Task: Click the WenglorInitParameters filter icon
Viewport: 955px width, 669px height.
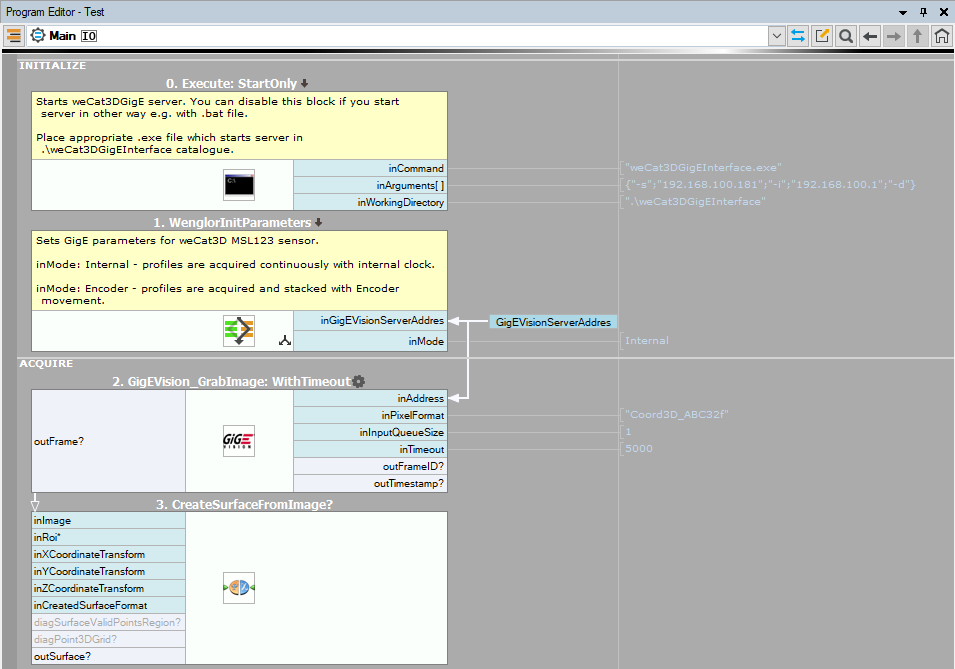Action: pyautogui.click(x=239, y=330)
